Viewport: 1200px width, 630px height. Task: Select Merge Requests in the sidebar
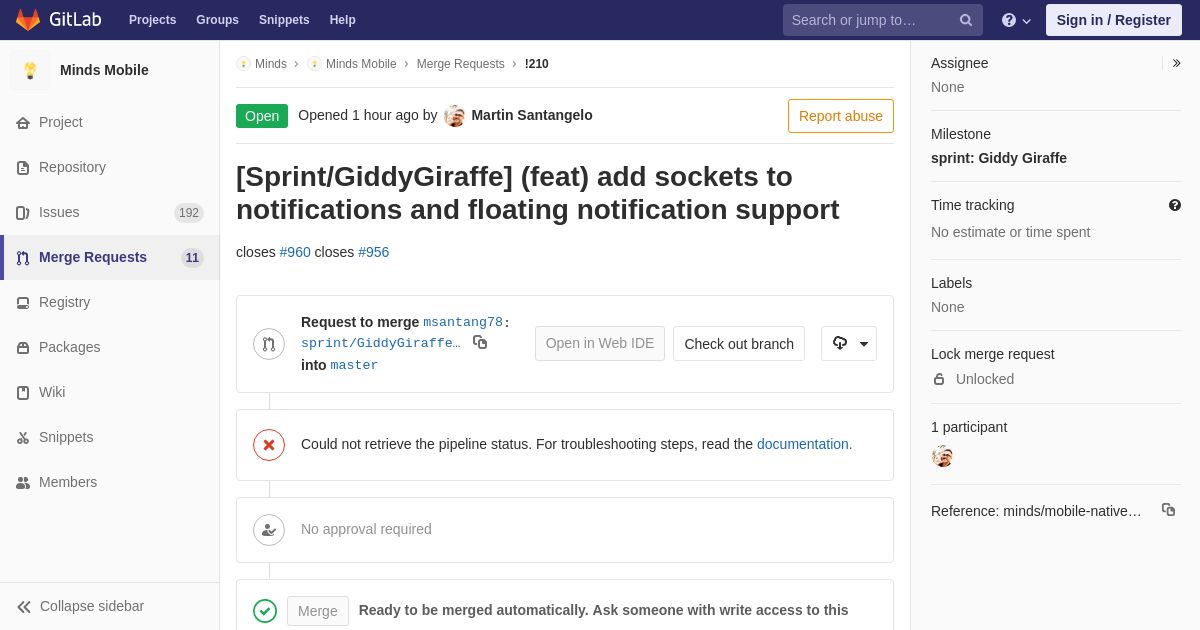[109, 257]
